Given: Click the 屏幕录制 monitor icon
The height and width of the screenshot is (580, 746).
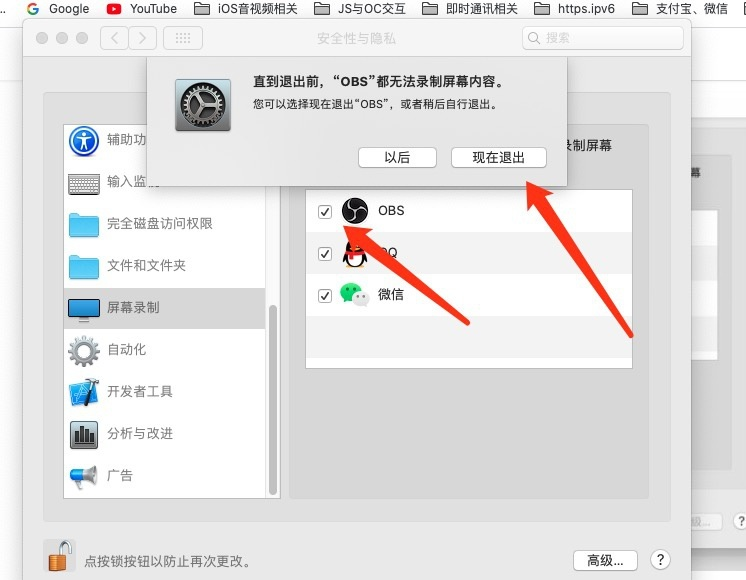Looking at the screenshot, I should 84,310.
